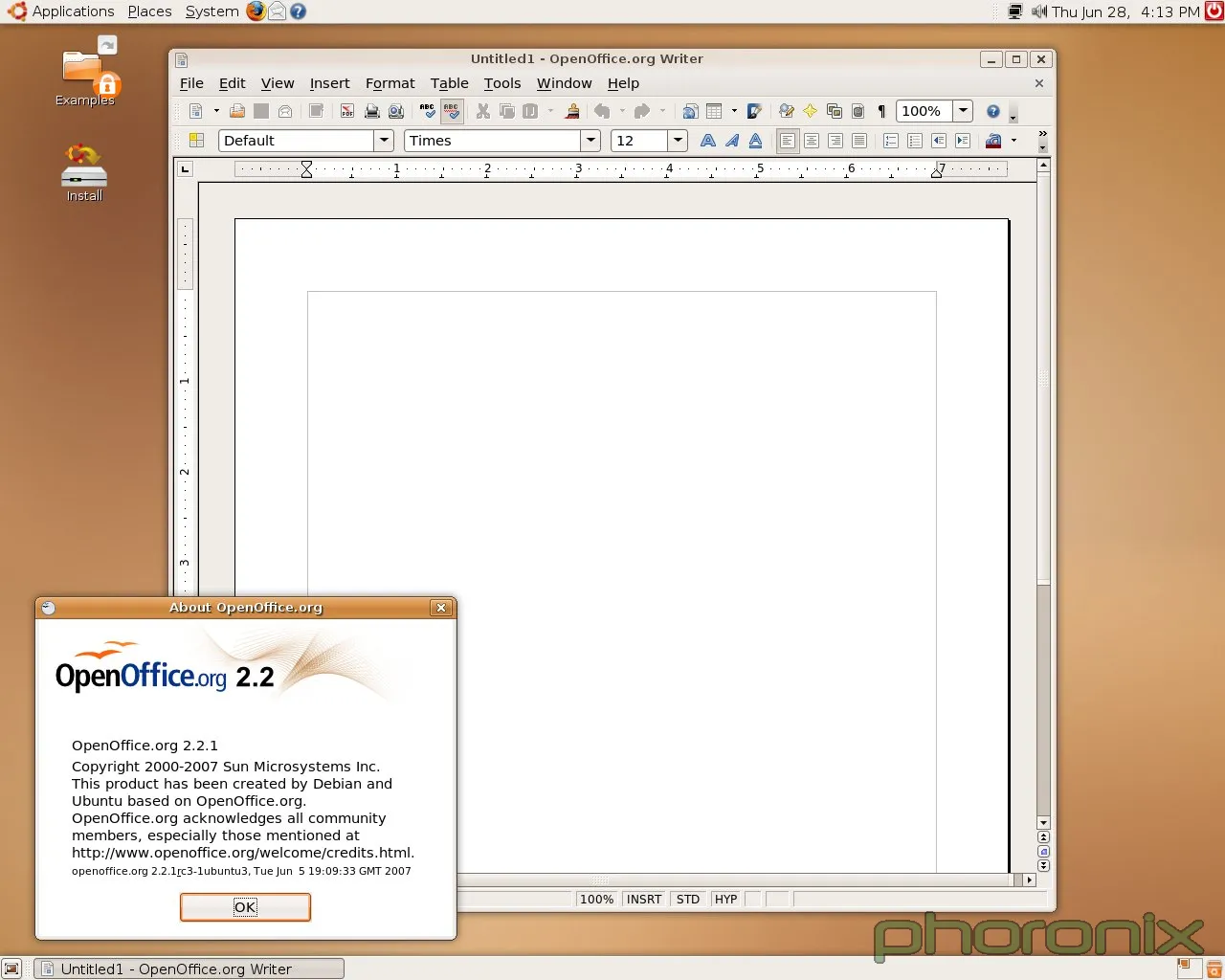Click the Print File Directly icon
Screen dimensions: 1225x980
[372, 111]
